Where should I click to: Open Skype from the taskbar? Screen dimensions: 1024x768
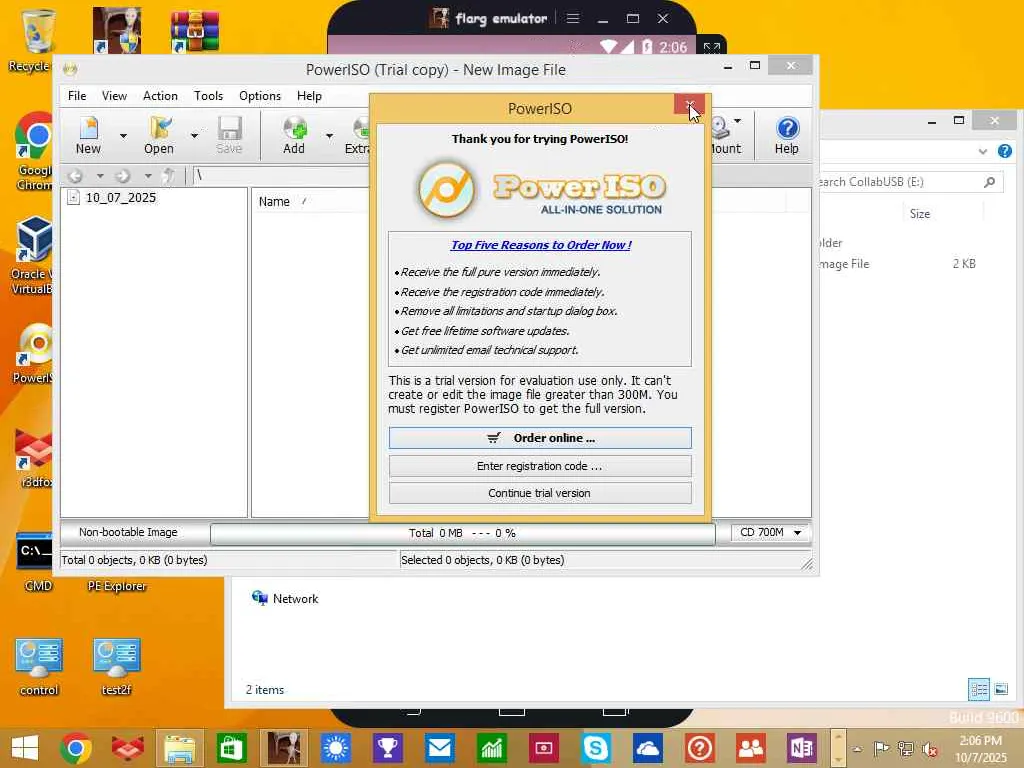pyautogui.click(x=596, y=748)
